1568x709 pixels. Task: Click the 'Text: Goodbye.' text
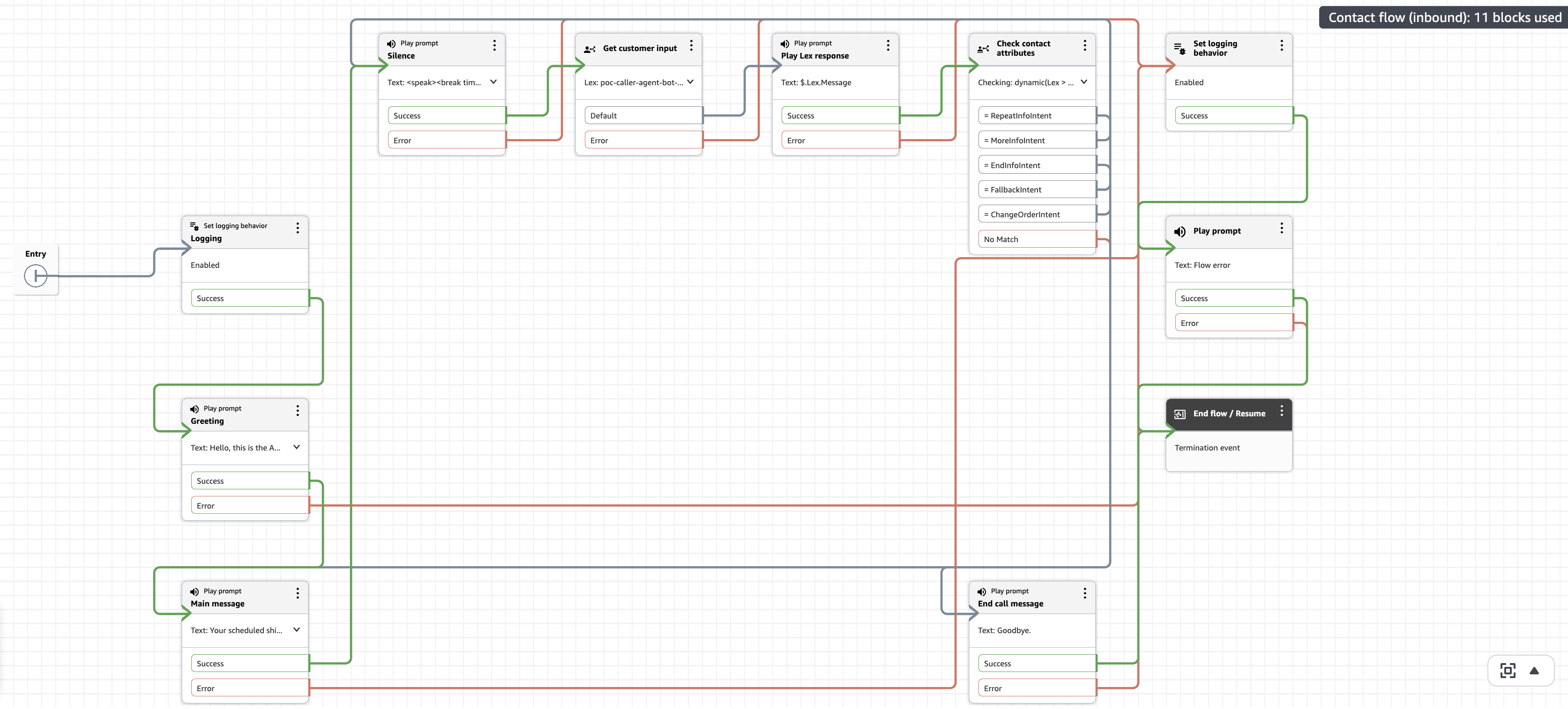point(1004,630)
